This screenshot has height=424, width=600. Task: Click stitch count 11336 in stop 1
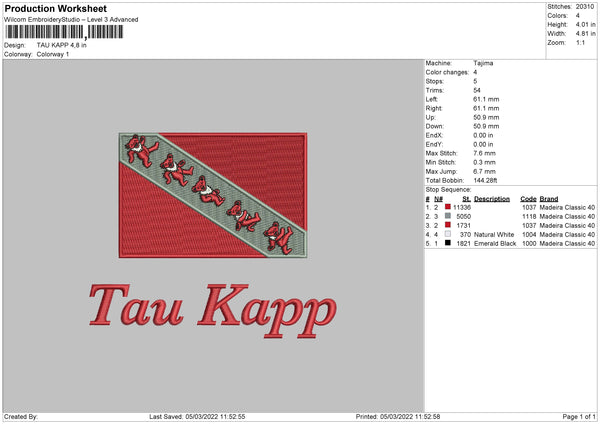click(462, 207)
